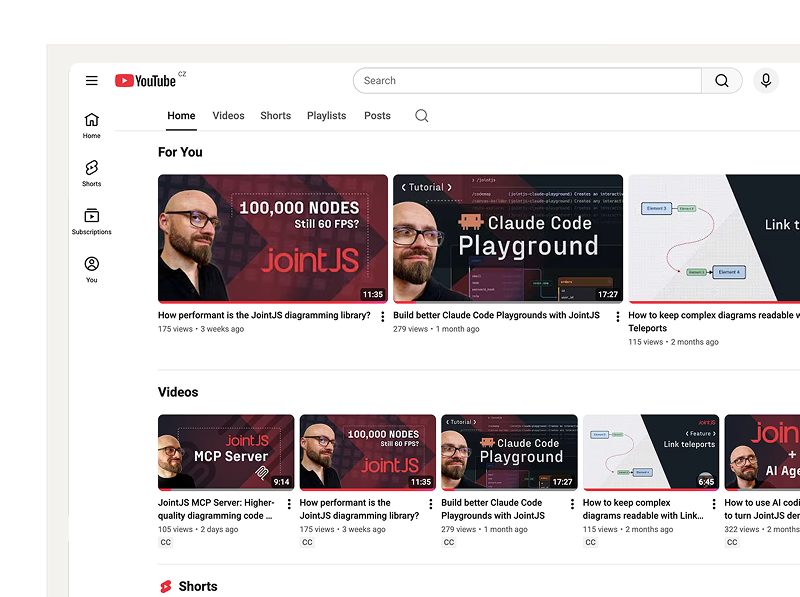Open title 'How to use AI coding' in Videos
Image resolution: width=800 pixels, height=597 pixels.
[x=762, y=509]
